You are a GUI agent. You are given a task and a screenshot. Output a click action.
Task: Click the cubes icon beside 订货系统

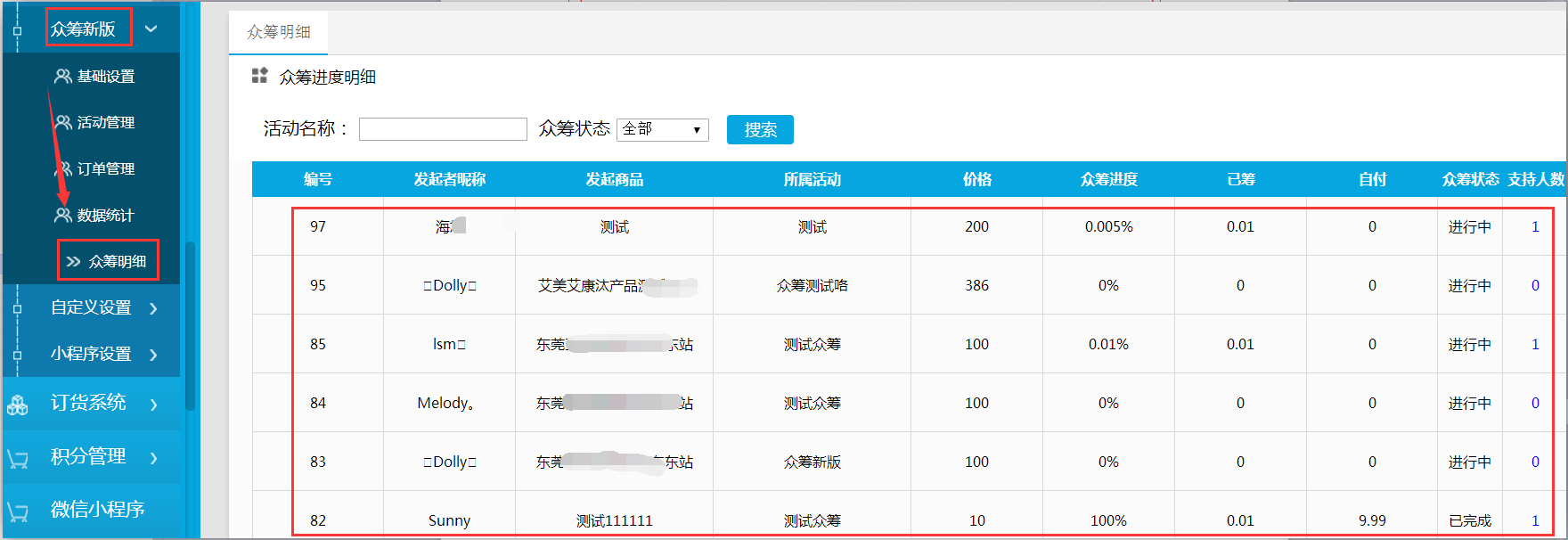(18, 405)
